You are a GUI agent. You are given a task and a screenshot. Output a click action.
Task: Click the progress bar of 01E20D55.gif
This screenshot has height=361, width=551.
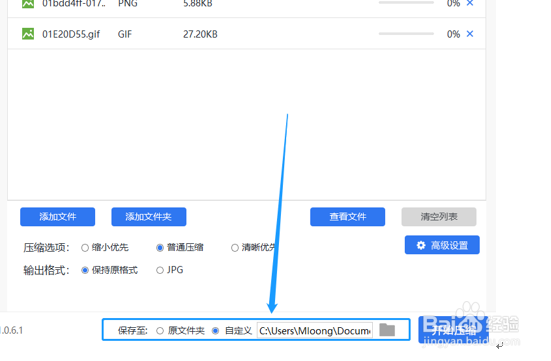pyautogui.click(x=406, y=34)
